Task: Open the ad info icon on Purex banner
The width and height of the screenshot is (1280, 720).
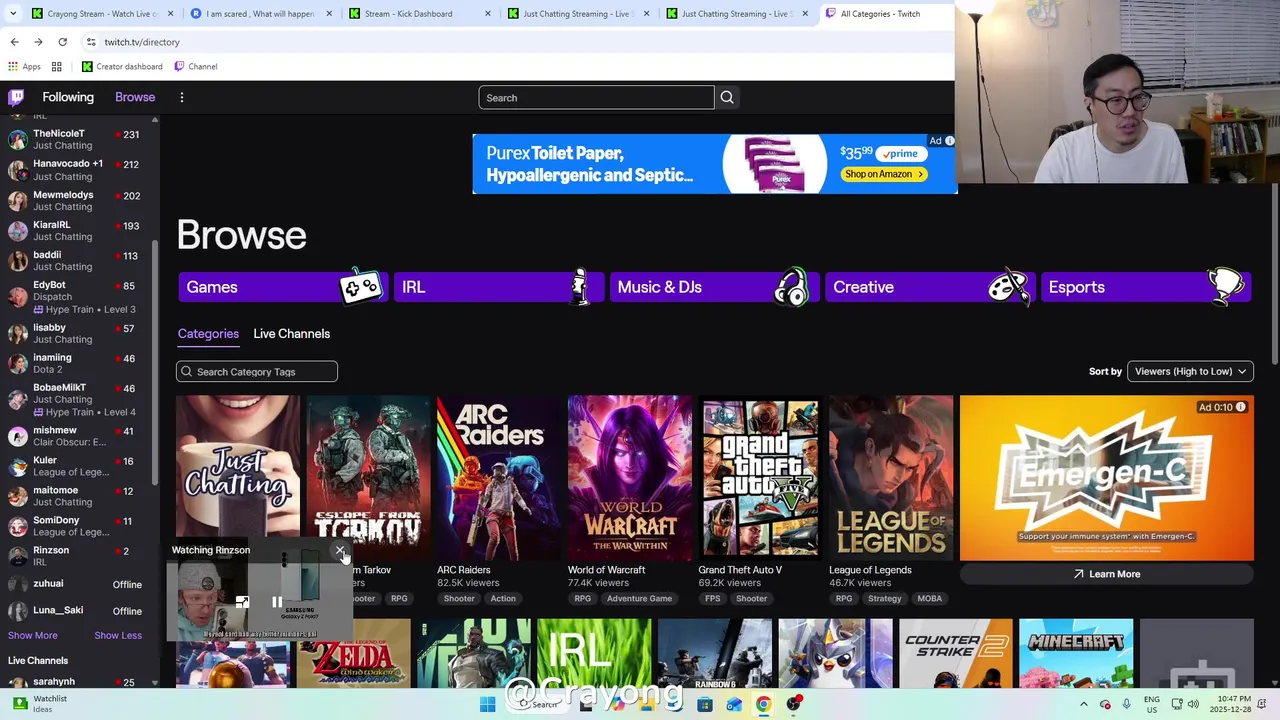Action: tap(949, 141)
